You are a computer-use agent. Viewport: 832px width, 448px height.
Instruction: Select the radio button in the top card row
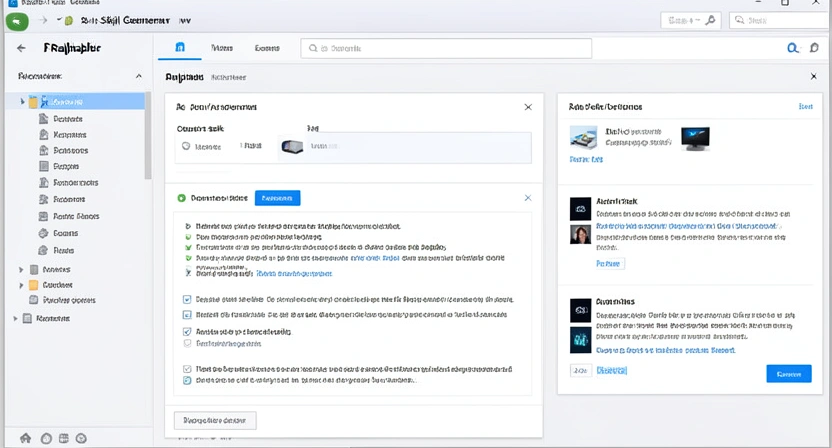click(x=185, y=146)
